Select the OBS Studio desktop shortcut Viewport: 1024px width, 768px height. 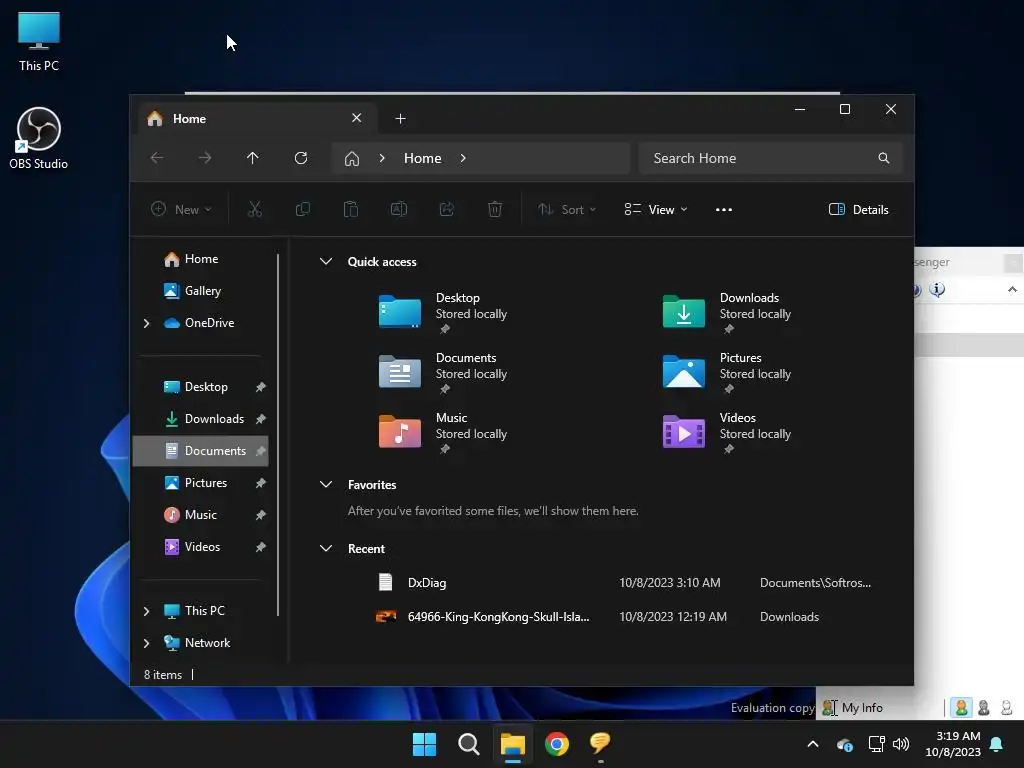coord(39,138)
